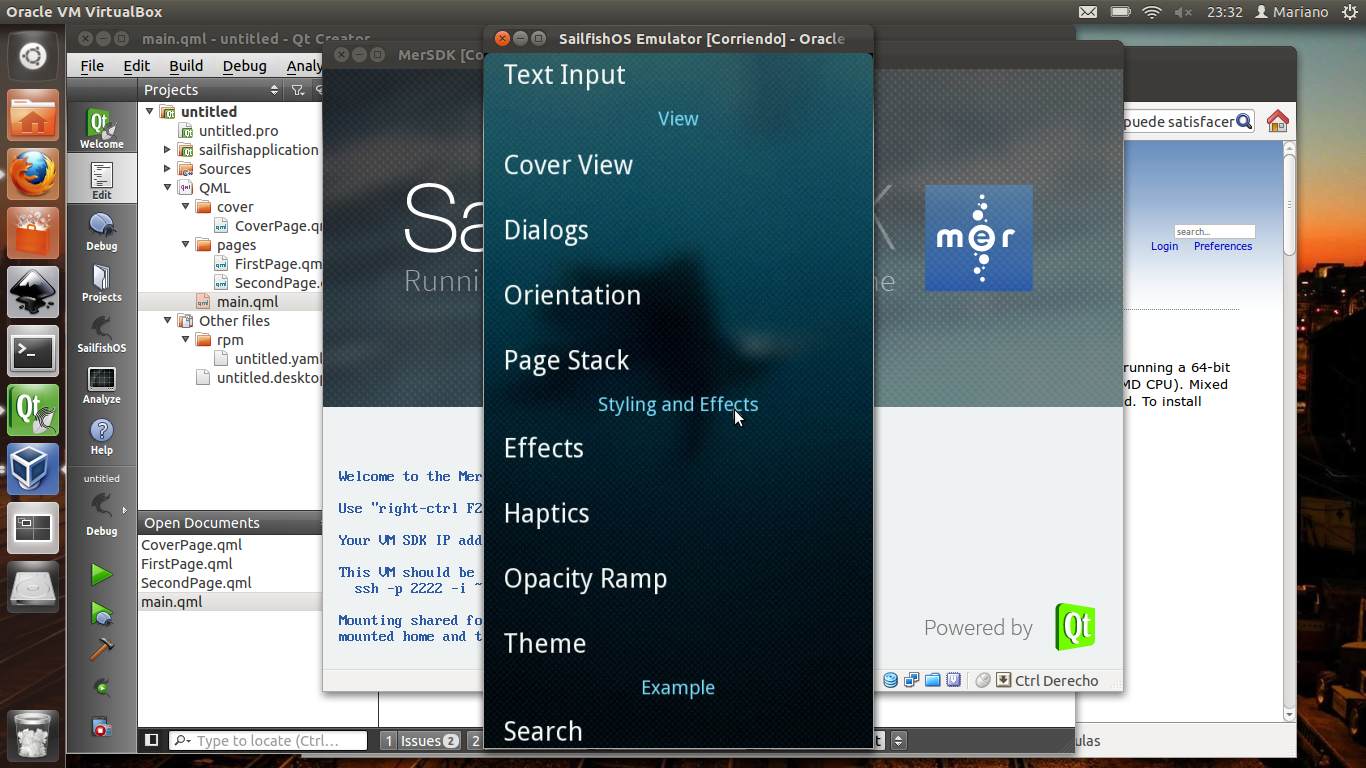The image size is (1366, 768).
Task: Open the File menu in Qt Creator
Action: pyautogui.click(x=92, y=66)
